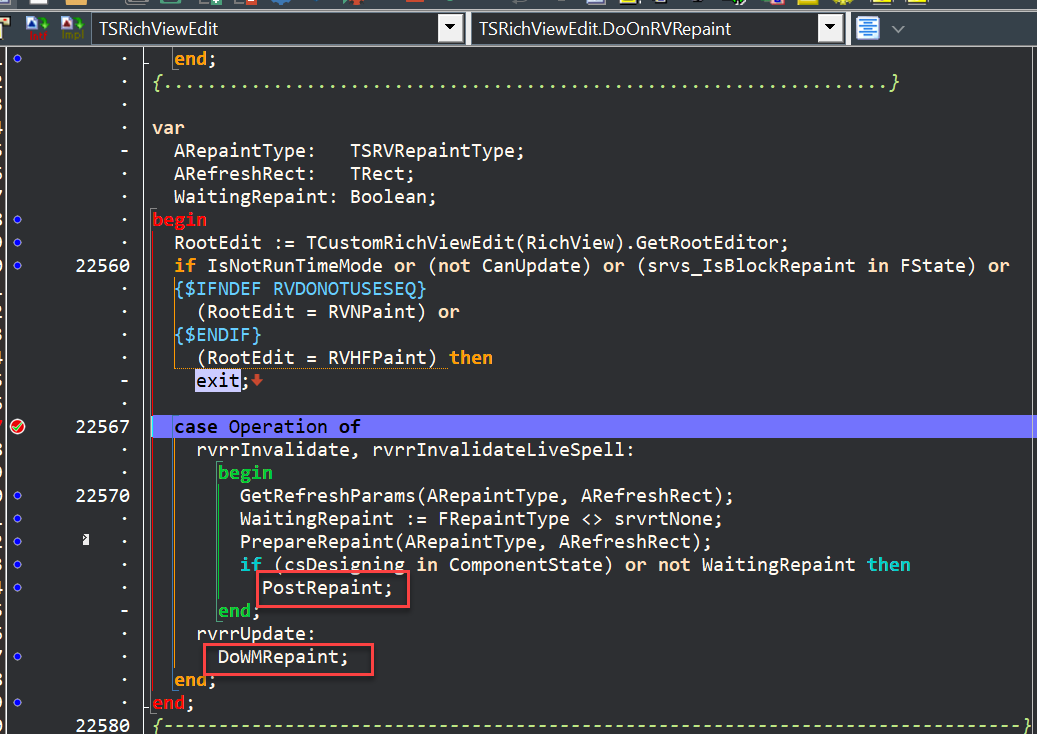Toggle breakpoint dot on the red begin line
Screen dimensions: 1037x734
click(x=18, y=220)
